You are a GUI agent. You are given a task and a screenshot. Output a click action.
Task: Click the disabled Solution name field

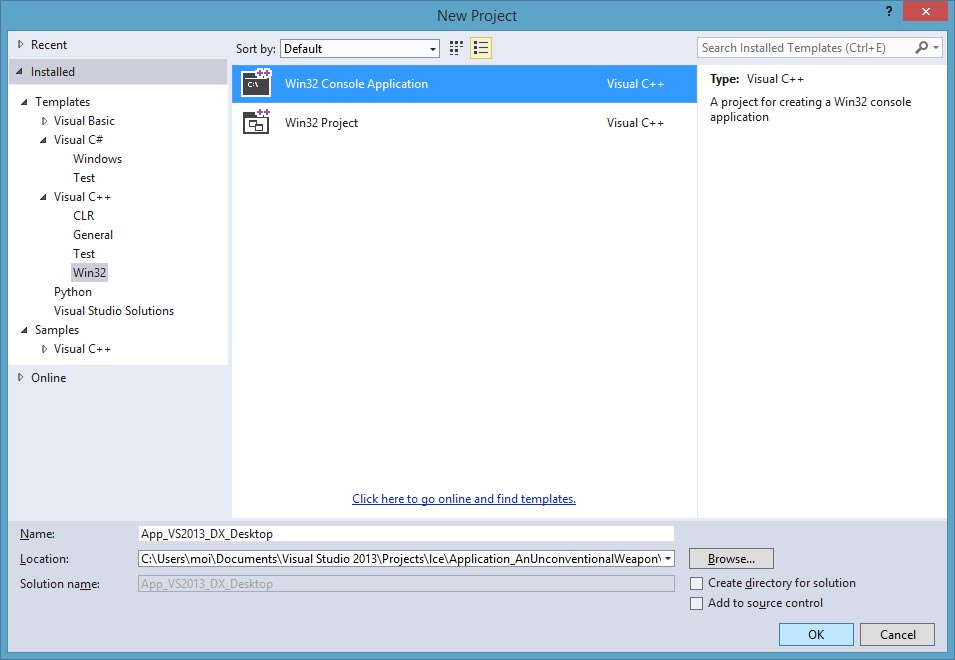406,584
